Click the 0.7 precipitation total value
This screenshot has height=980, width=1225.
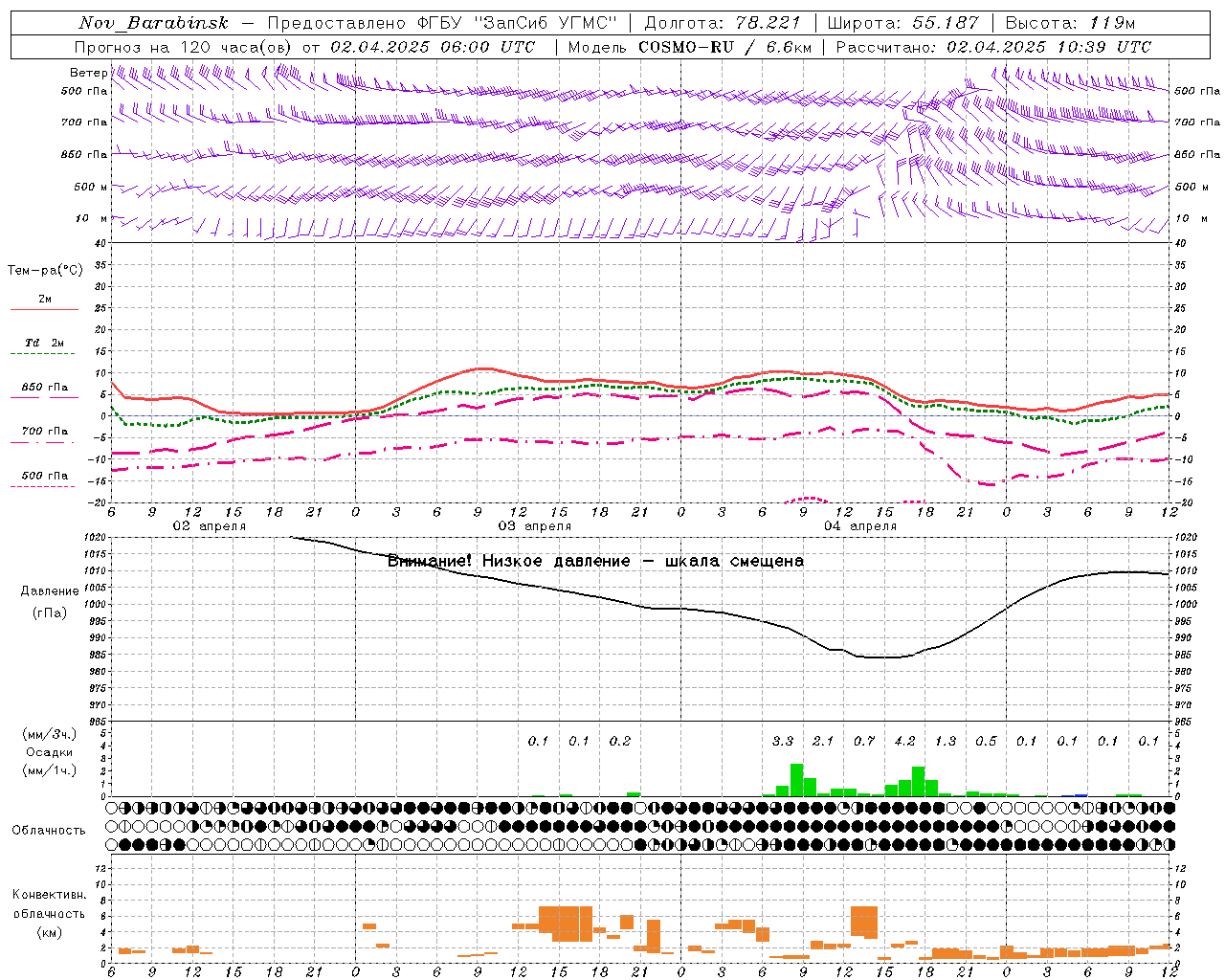pyautogui.click(x=864, y=741)
